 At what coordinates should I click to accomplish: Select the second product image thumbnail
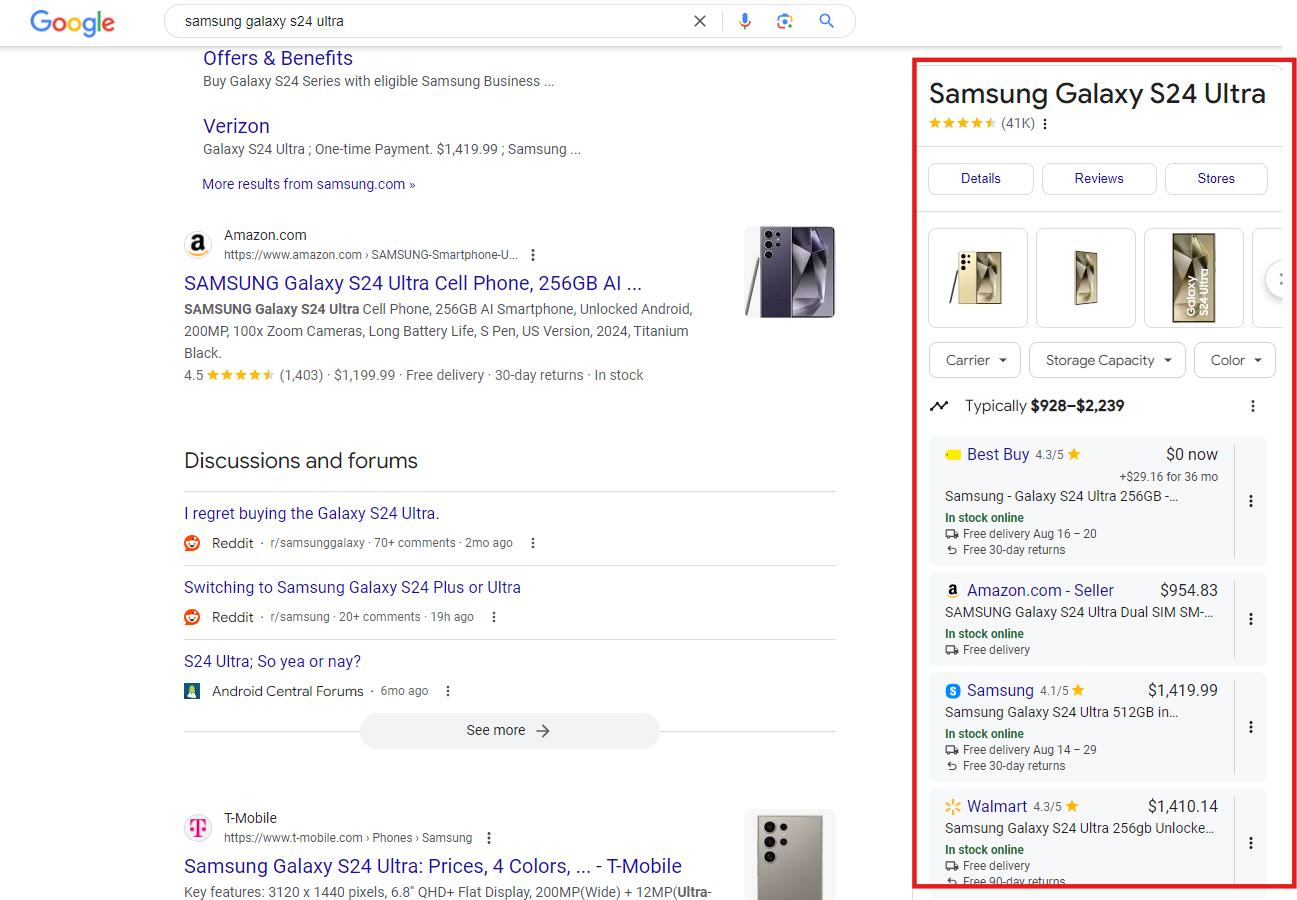point(1086,278)
